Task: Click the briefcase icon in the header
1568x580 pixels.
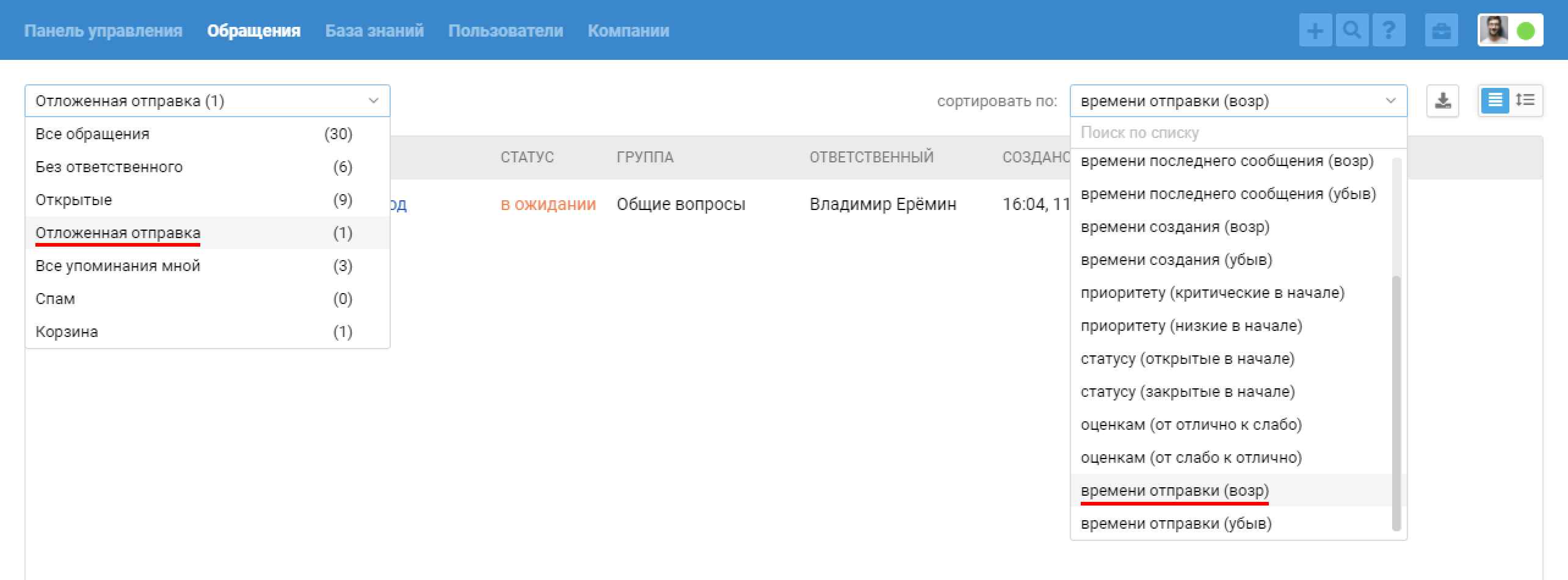Action: click(1442, 31)
